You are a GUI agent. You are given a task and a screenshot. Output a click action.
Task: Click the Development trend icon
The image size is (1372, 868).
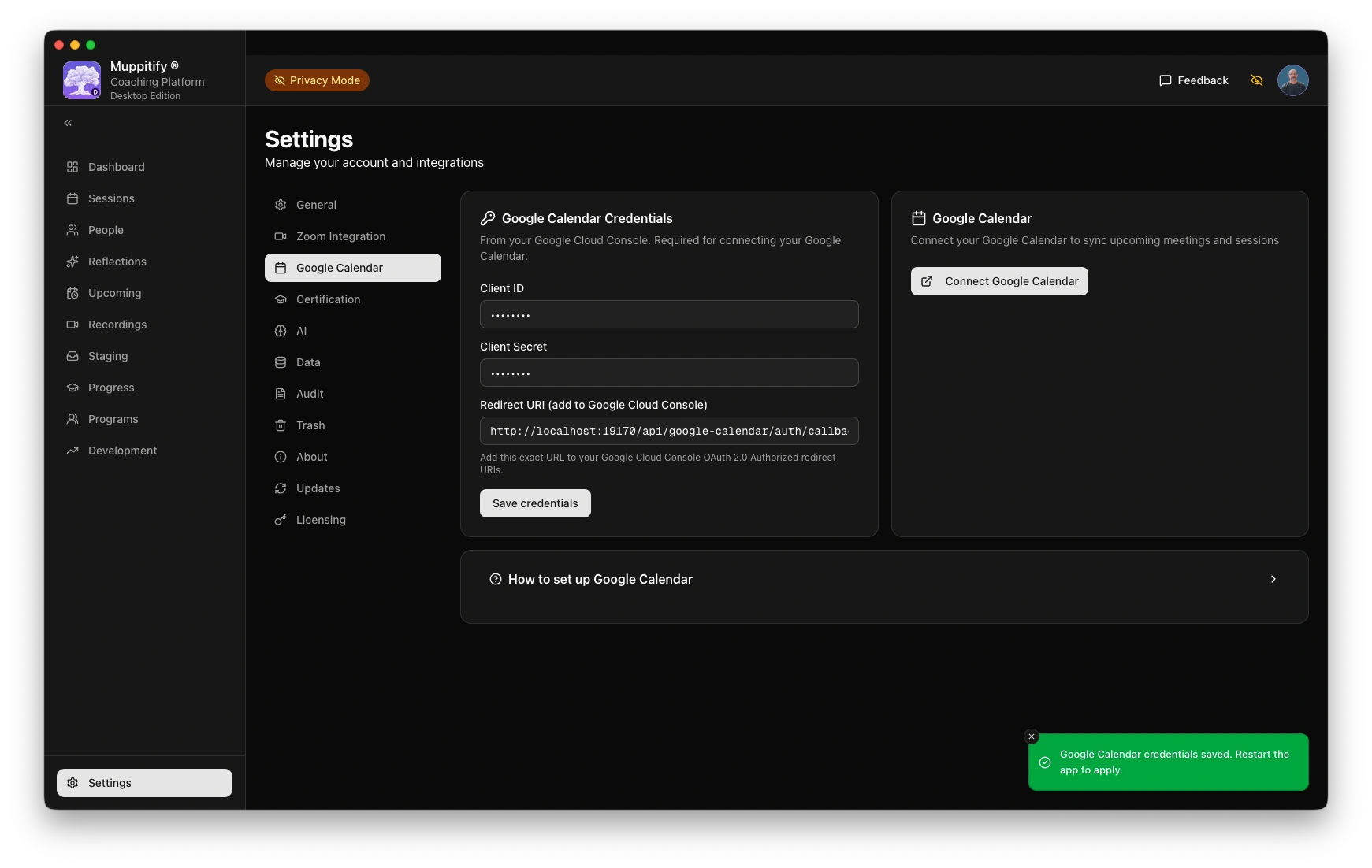click(x=73, y=451)
